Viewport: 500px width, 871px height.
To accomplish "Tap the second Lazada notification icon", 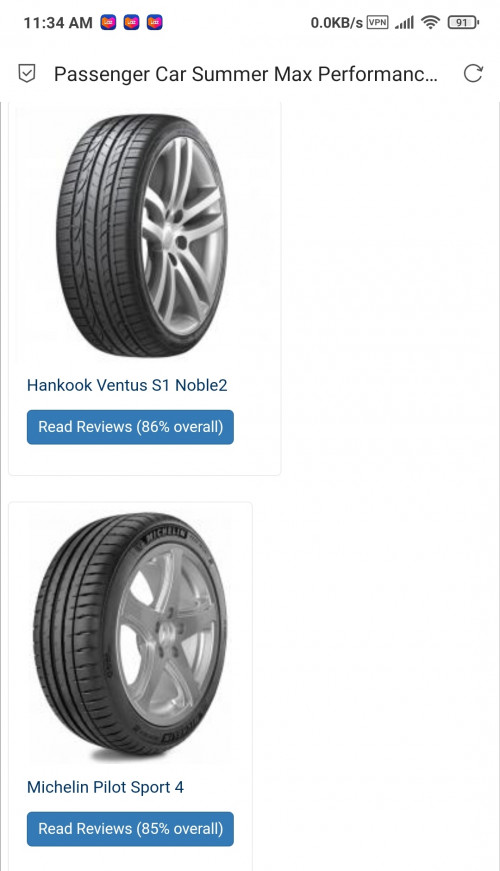I will (x=131, y=23).
